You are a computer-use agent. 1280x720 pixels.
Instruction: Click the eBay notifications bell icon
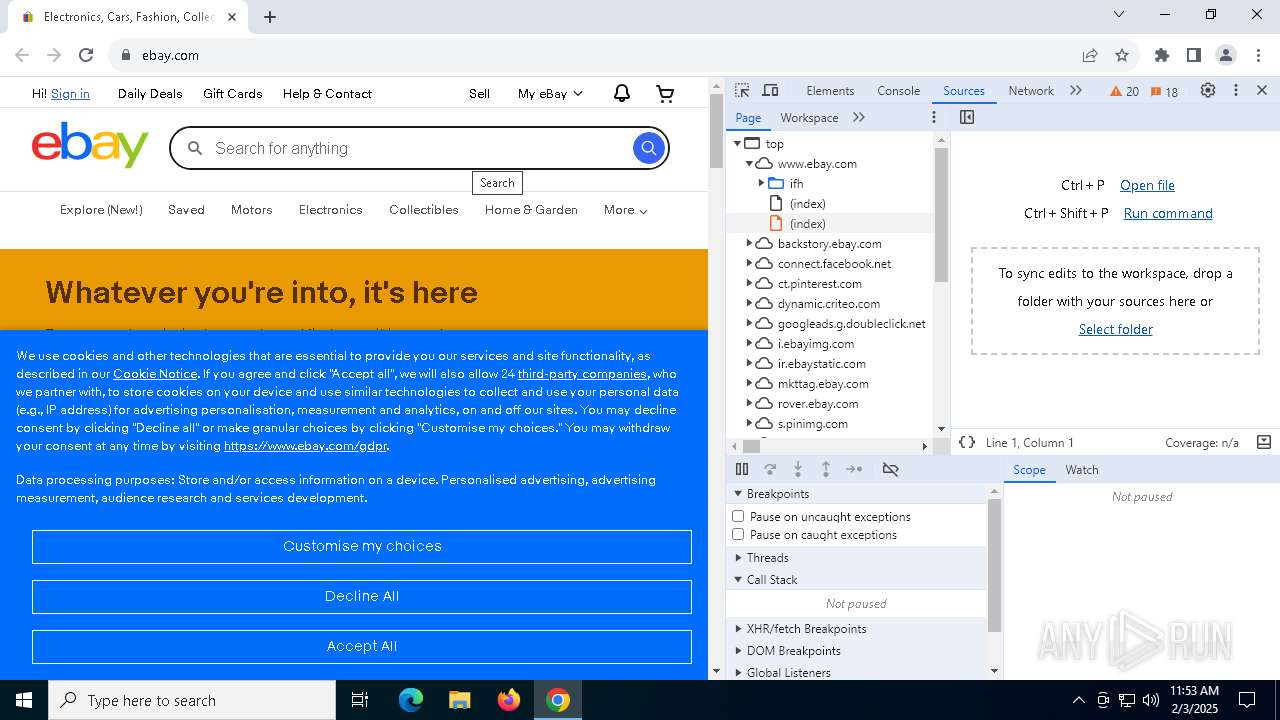(x=622, y=93)
